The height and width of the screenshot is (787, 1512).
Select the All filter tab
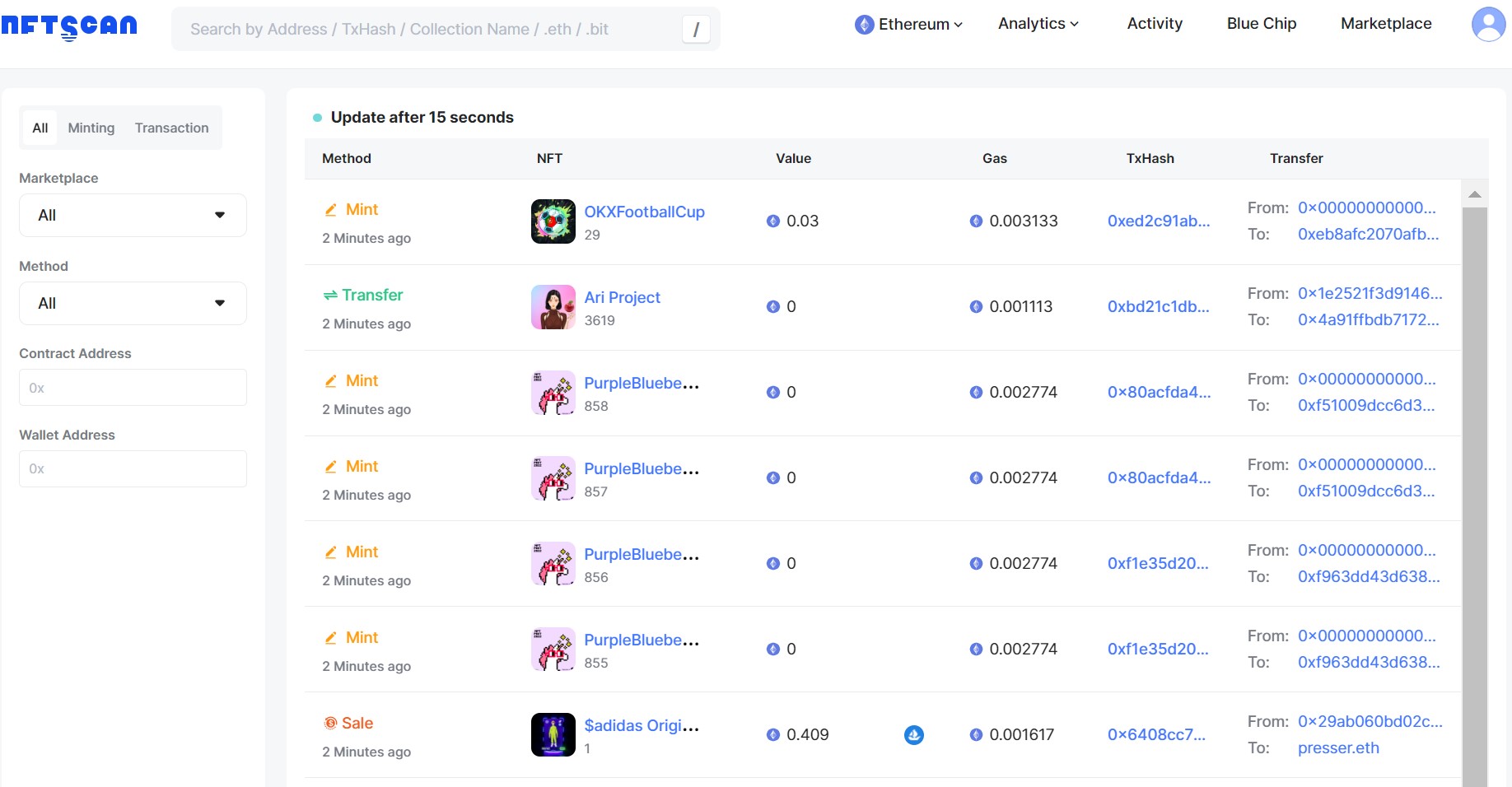point(40,128)
